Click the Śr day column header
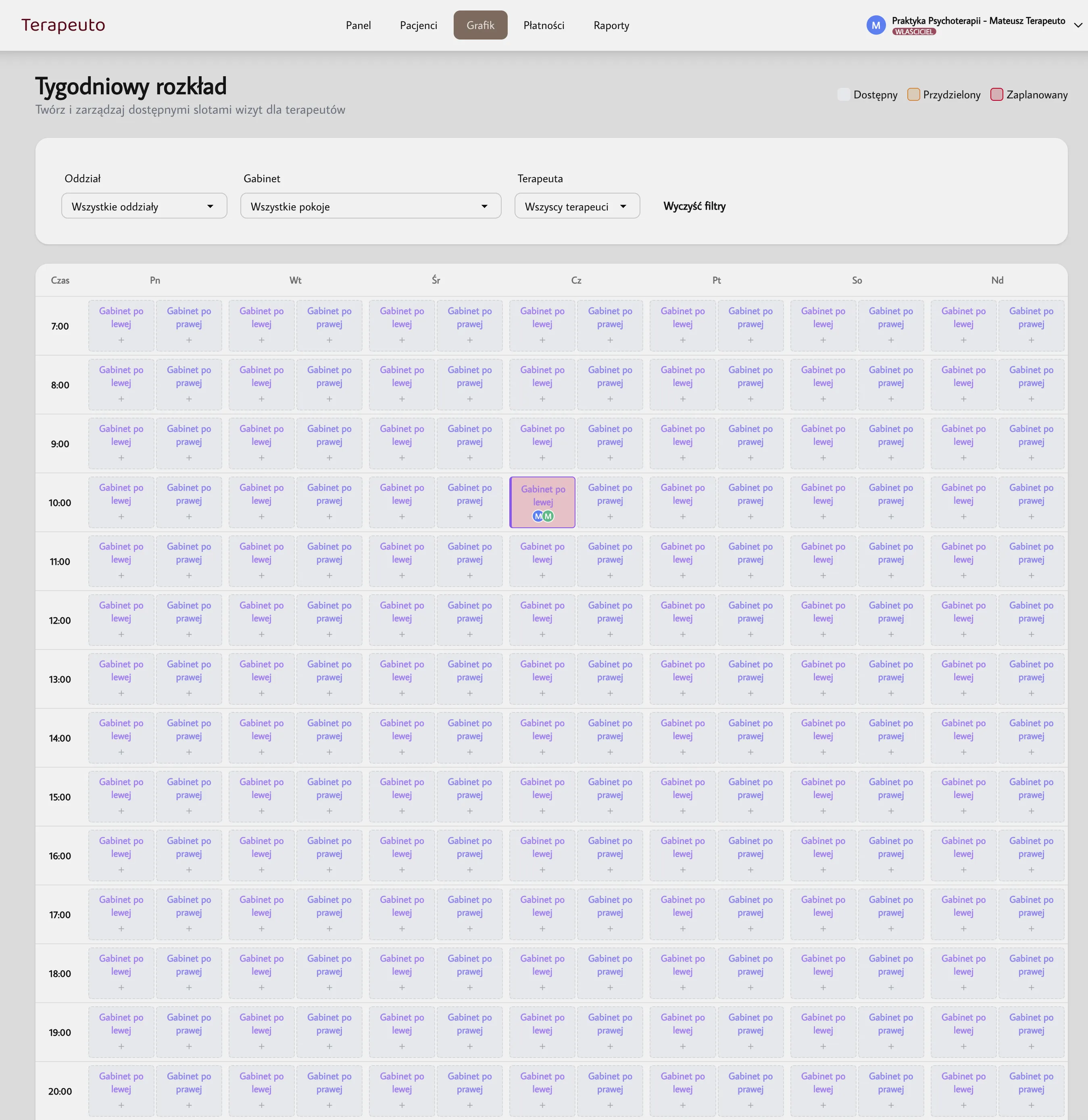 click(436, 280)
